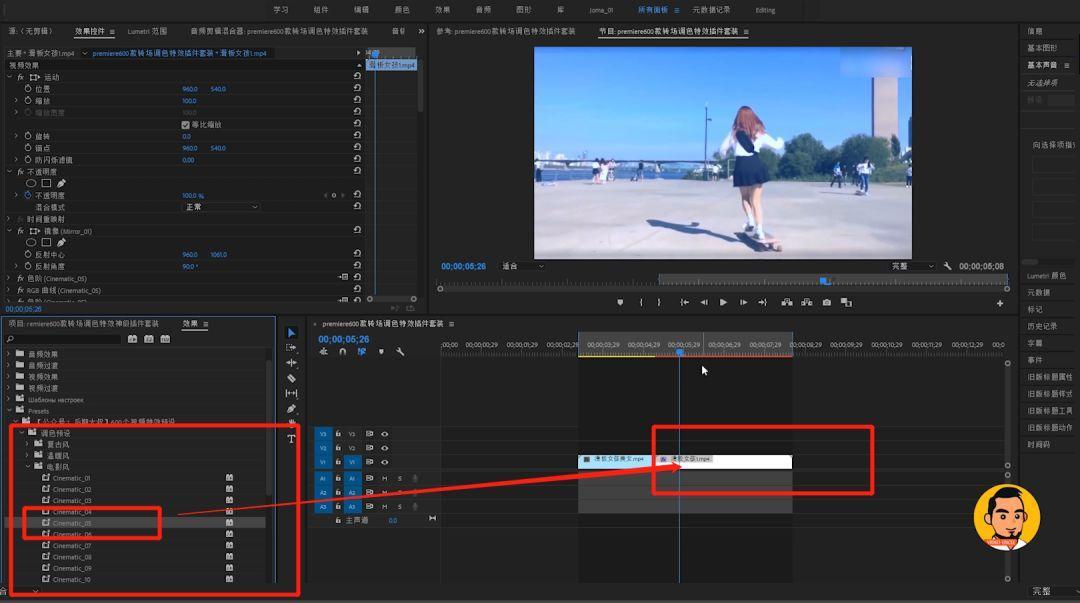This screenshot has width=1080, height=603.
Task: Select the Razor tool in toolbar
Action: [291, 378]
